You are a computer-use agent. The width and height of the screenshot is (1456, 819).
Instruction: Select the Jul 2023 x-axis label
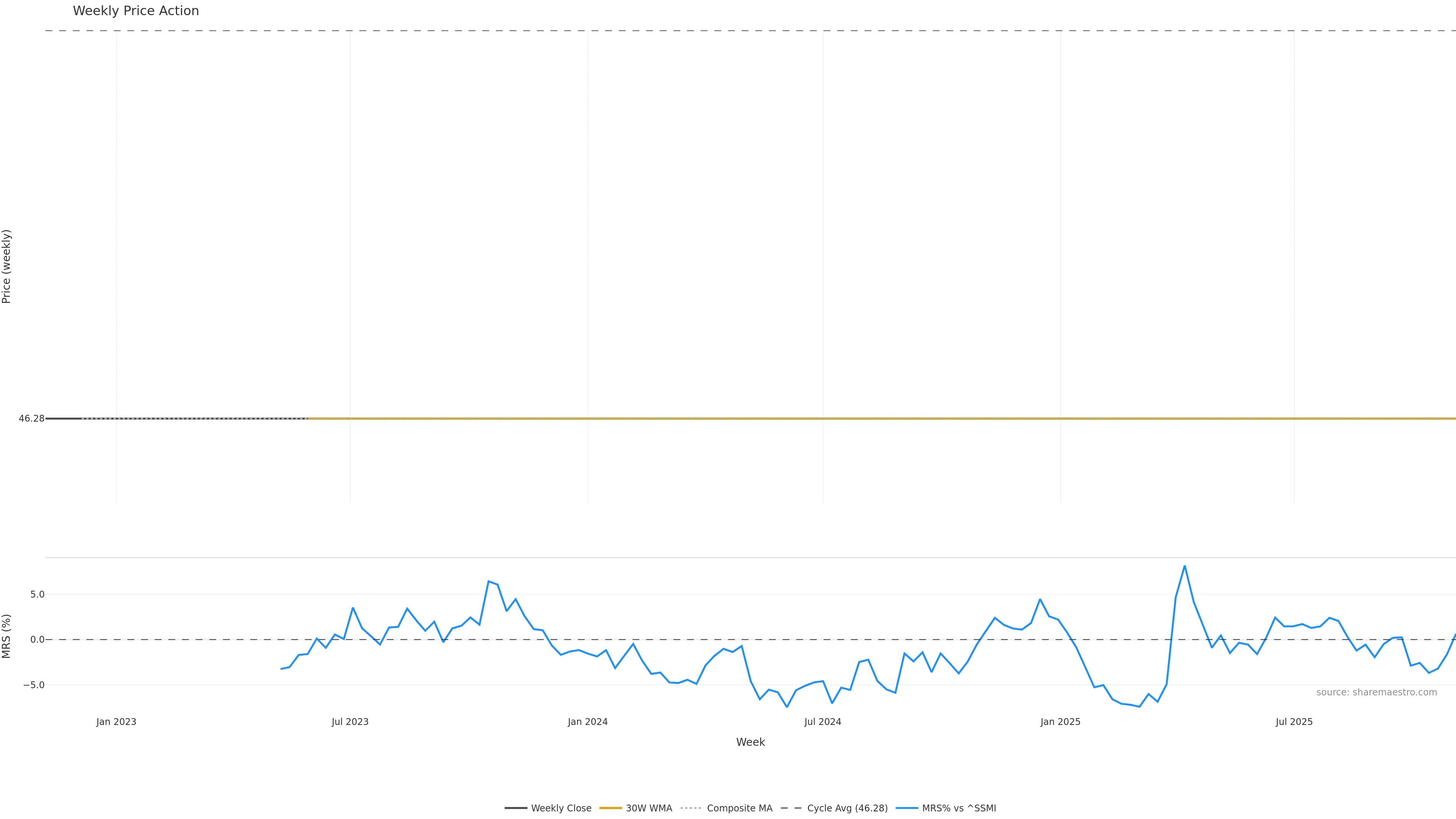[350, 722]
